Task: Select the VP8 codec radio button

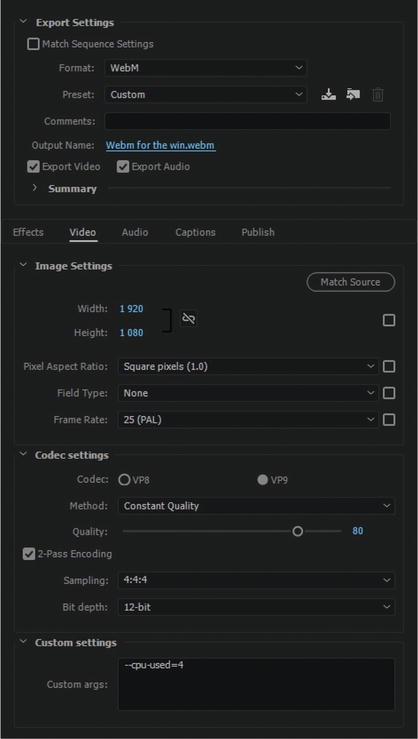Action: (x=124, y=480)
